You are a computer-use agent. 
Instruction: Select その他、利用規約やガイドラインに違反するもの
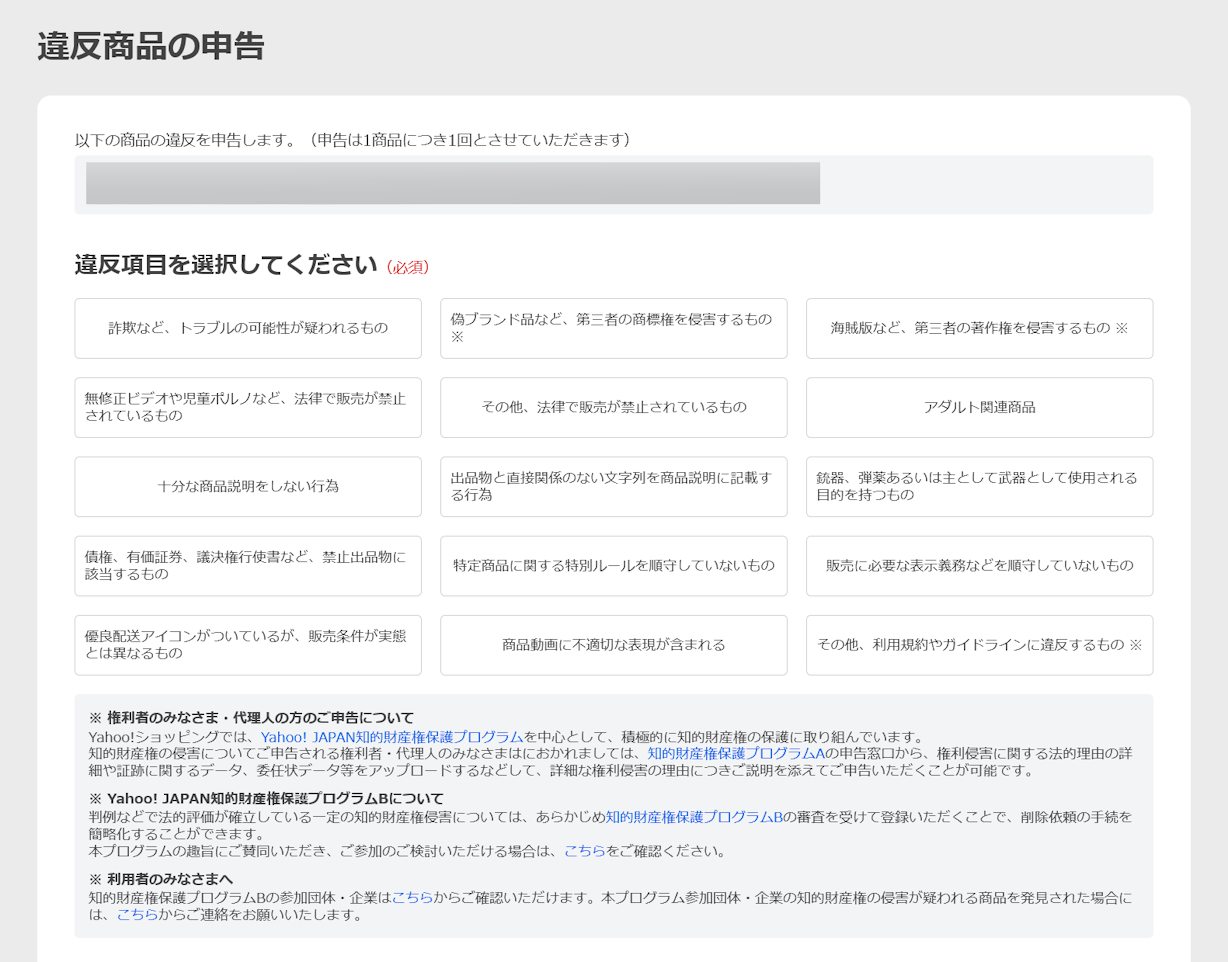click(x=979, y=645)
